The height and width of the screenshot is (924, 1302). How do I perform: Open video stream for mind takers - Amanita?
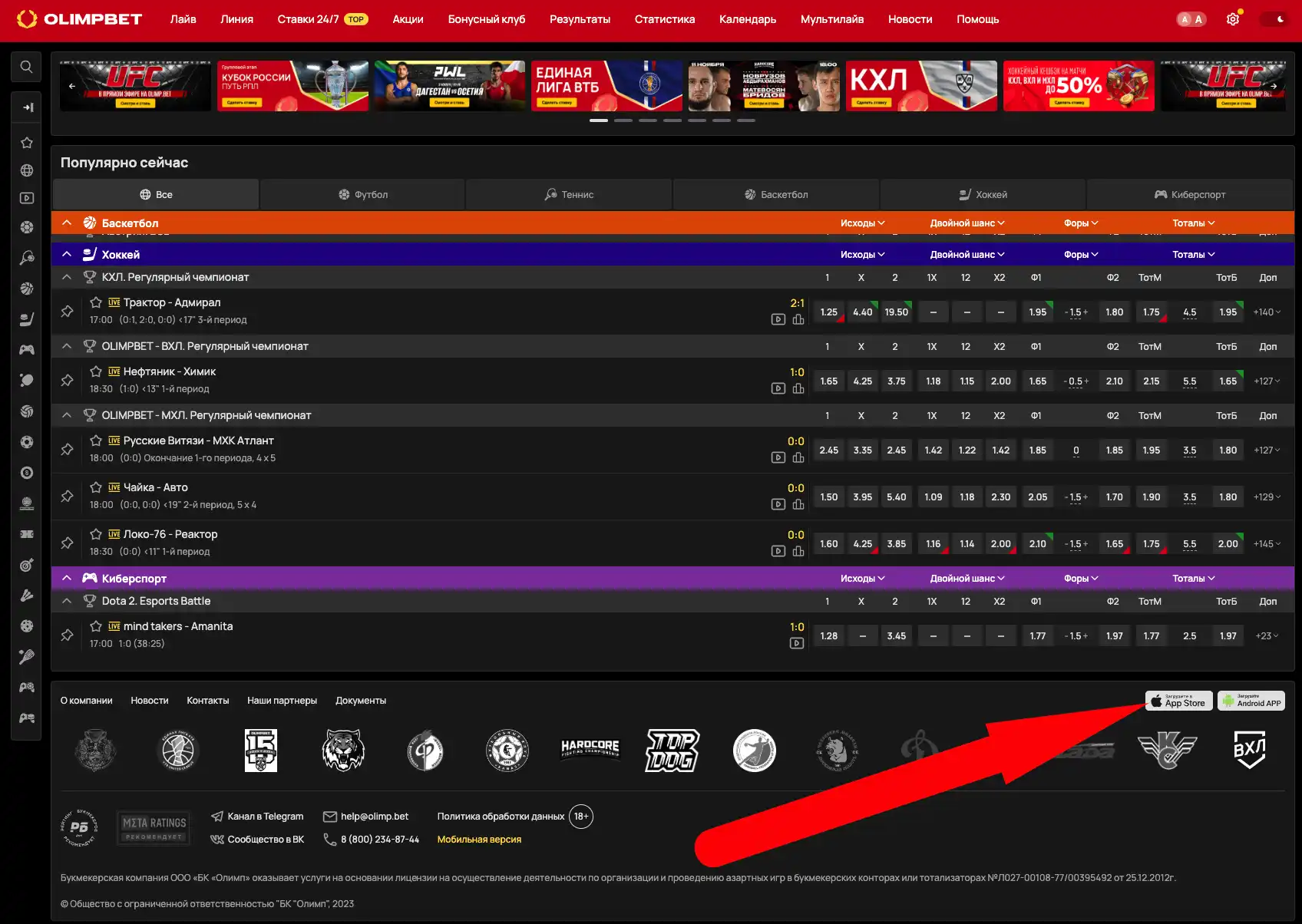[797, 643]
